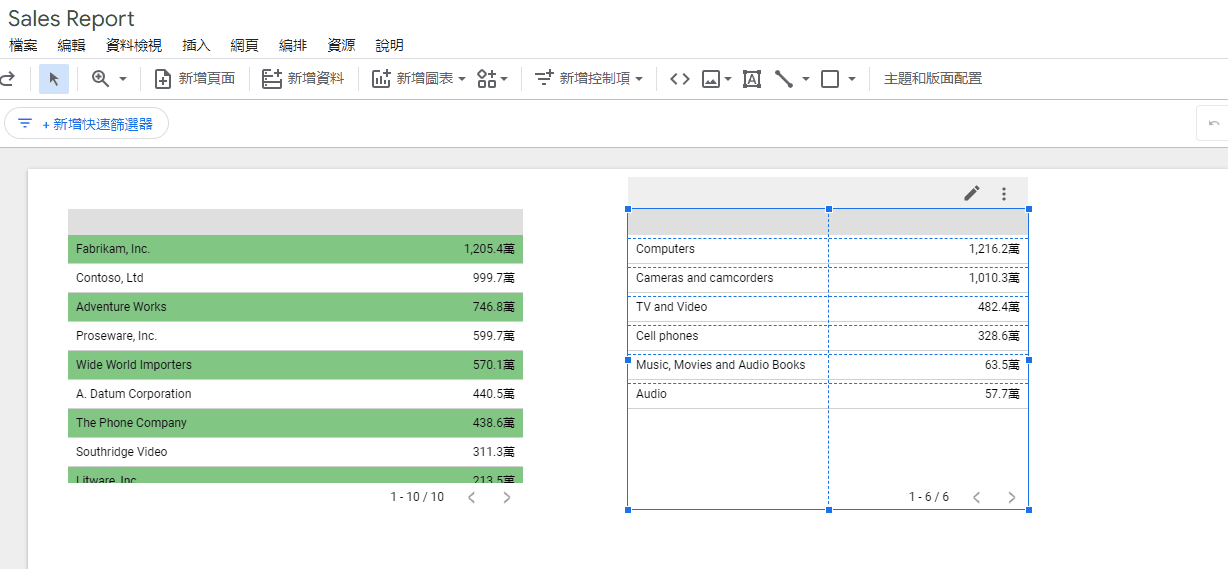
Task: Open 主題和版面配置 theme and layout
Action: [933, 79]
